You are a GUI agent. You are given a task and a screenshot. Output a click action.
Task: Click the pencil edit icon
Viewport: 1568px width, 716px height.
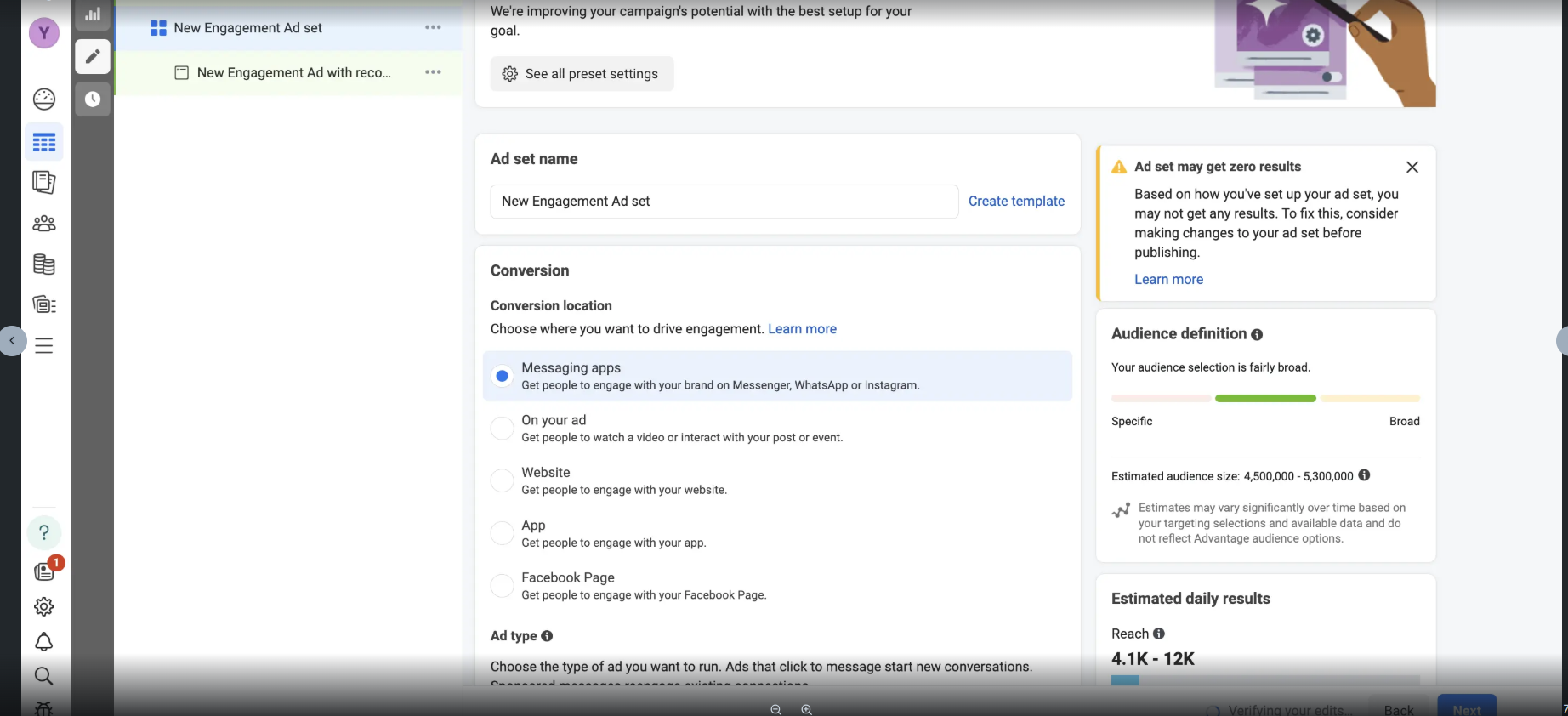tap(93, 57)
